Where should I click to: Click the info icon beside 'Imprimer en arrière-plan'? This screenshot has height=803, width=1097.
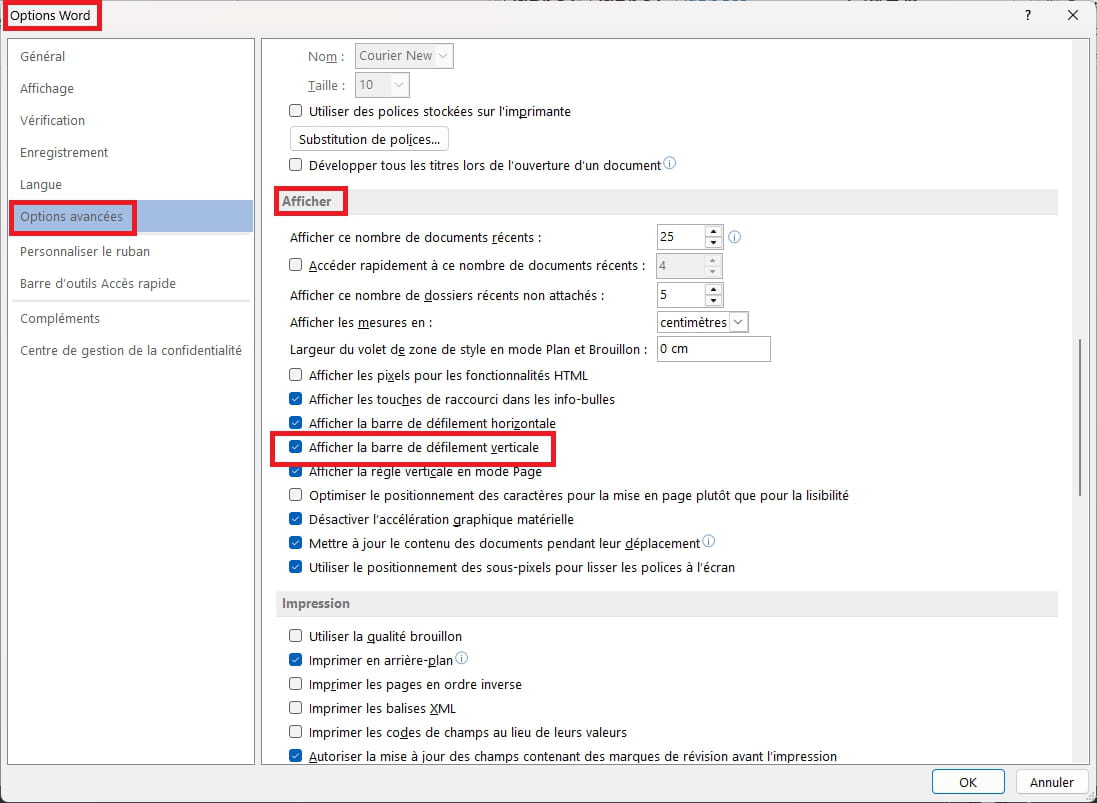coord(461,658)
